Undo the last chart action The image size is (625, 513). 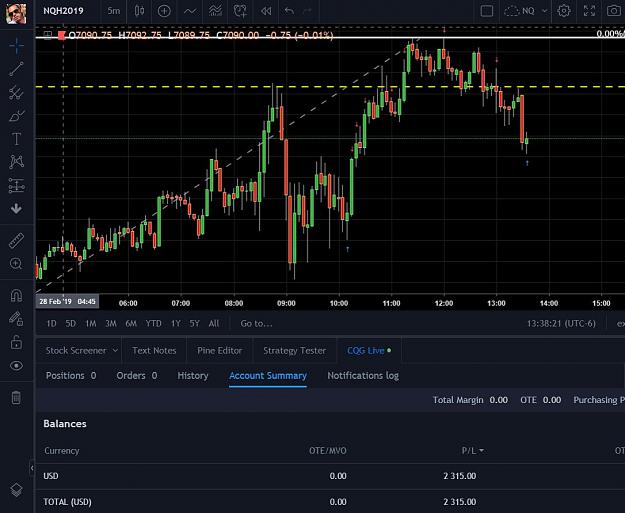tap(289, 11)
